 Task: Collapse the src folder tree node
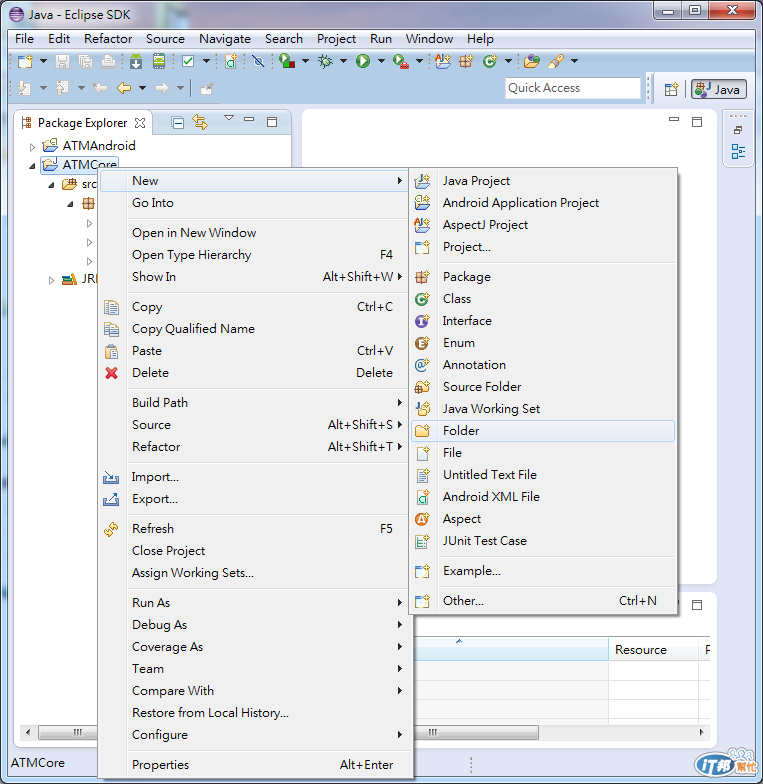51,185
